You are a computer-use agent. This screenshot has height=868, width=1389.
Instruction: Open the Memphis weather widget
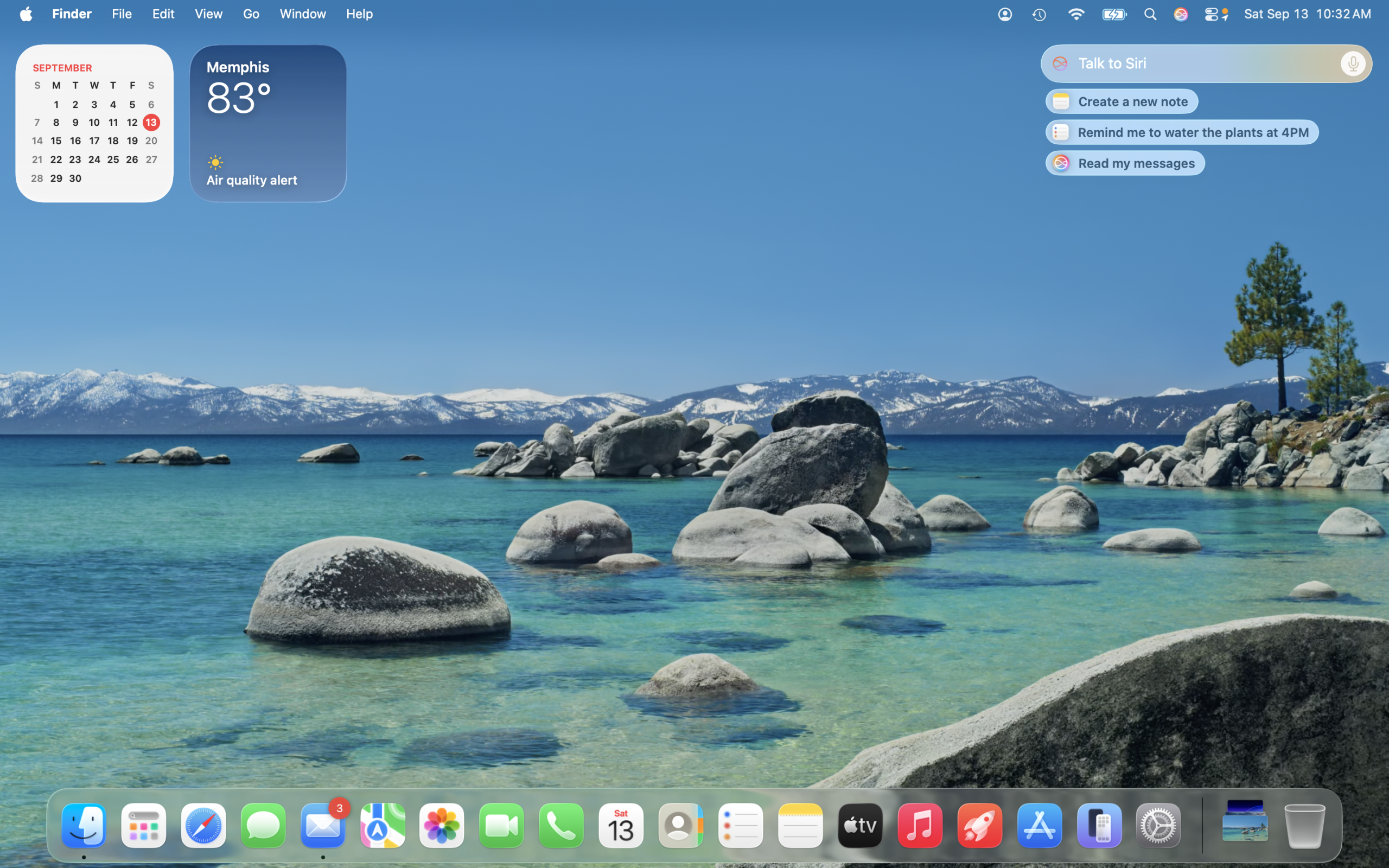268,124
